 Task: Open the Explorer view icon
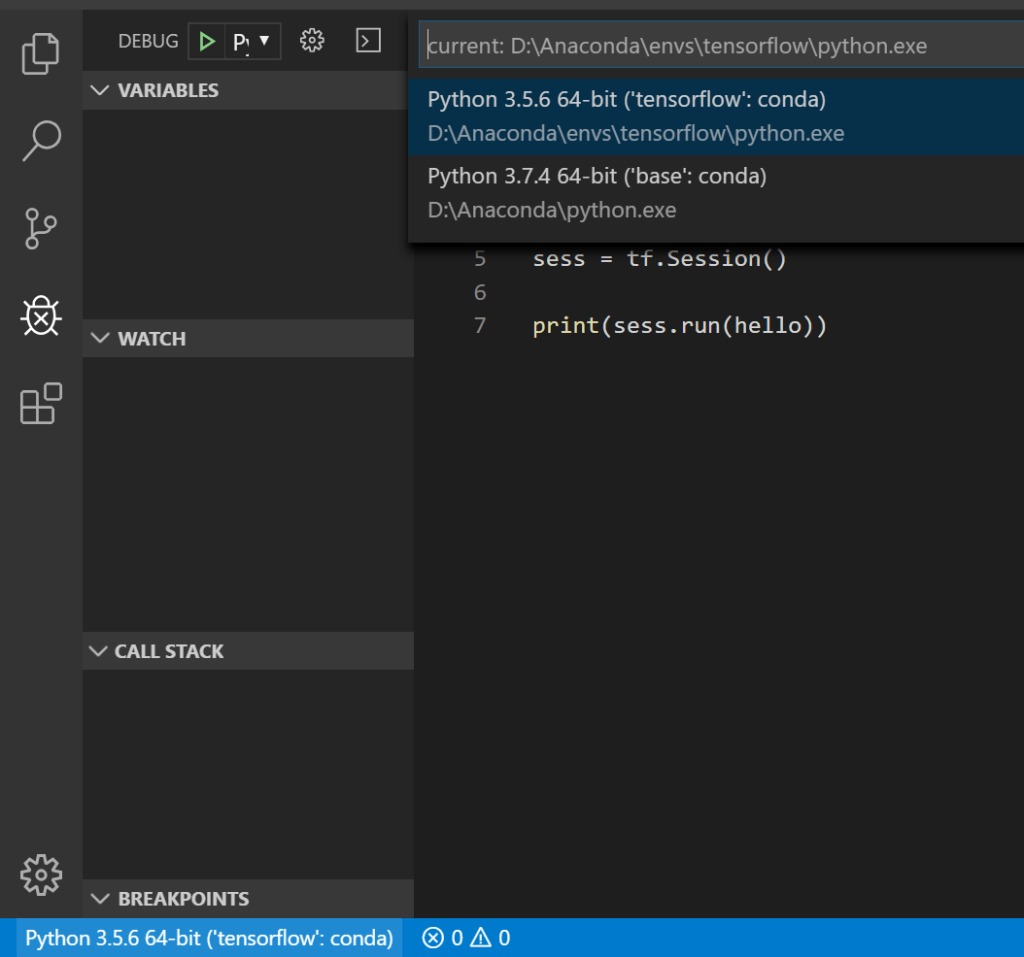[x=41, y=54]
